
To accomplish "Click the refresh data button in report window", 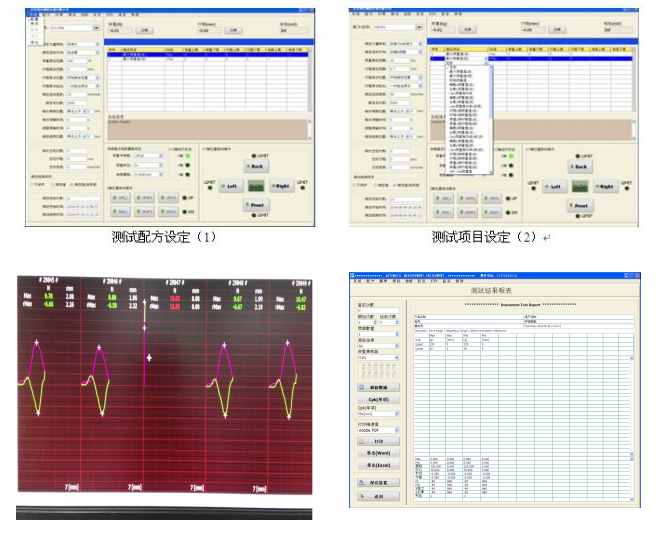I will (x=377, y=387).
